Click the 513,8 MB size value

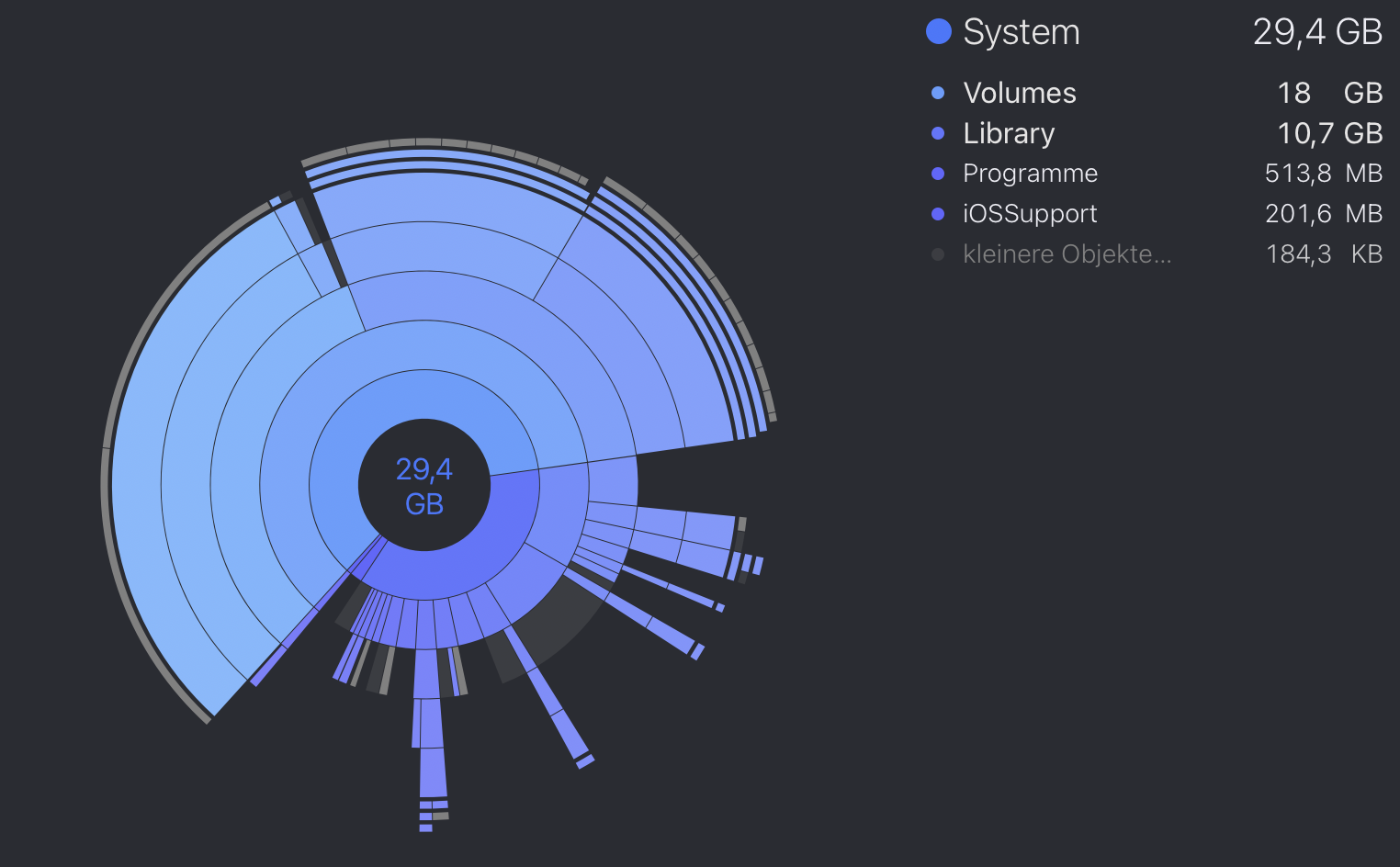[1324, 174]
